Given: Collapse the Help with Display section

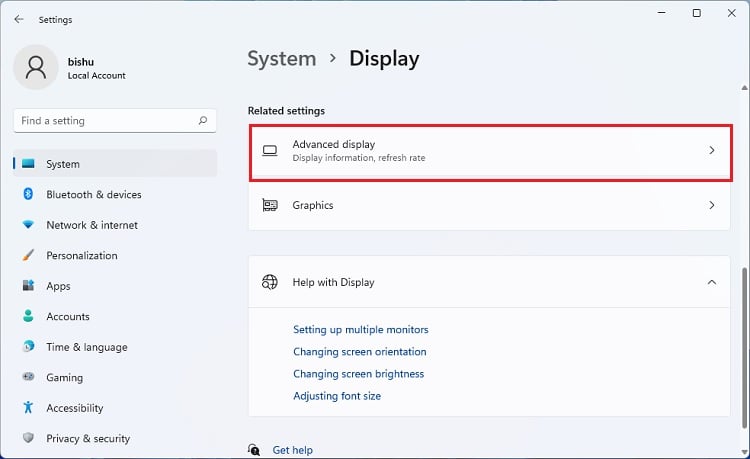Looking at the screenshot, I should (x=712, y=282).
